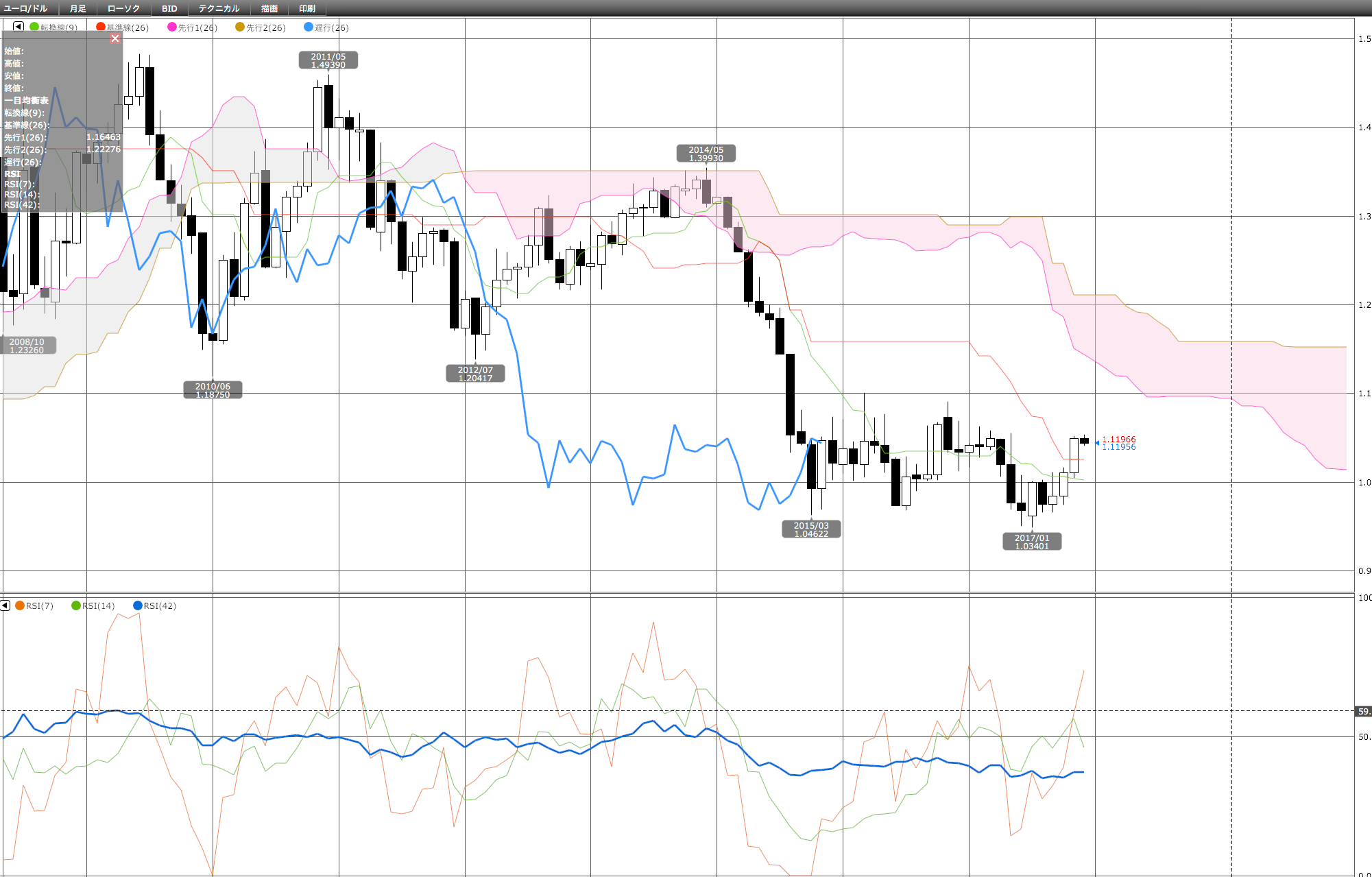
Task: Toggle the blue 遅行(26) legend dot
Action: click(x=309, y=27)
